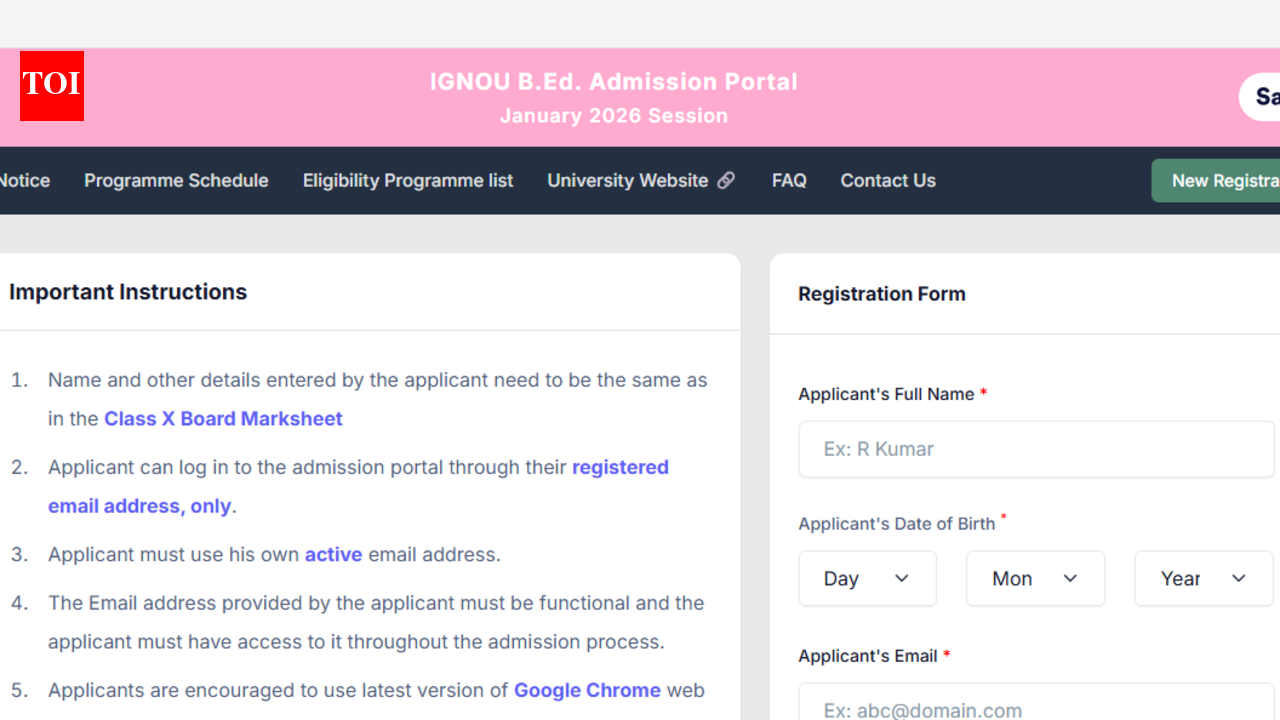
Task: Open the Eligibility Programme list
Action: [408, 180]
